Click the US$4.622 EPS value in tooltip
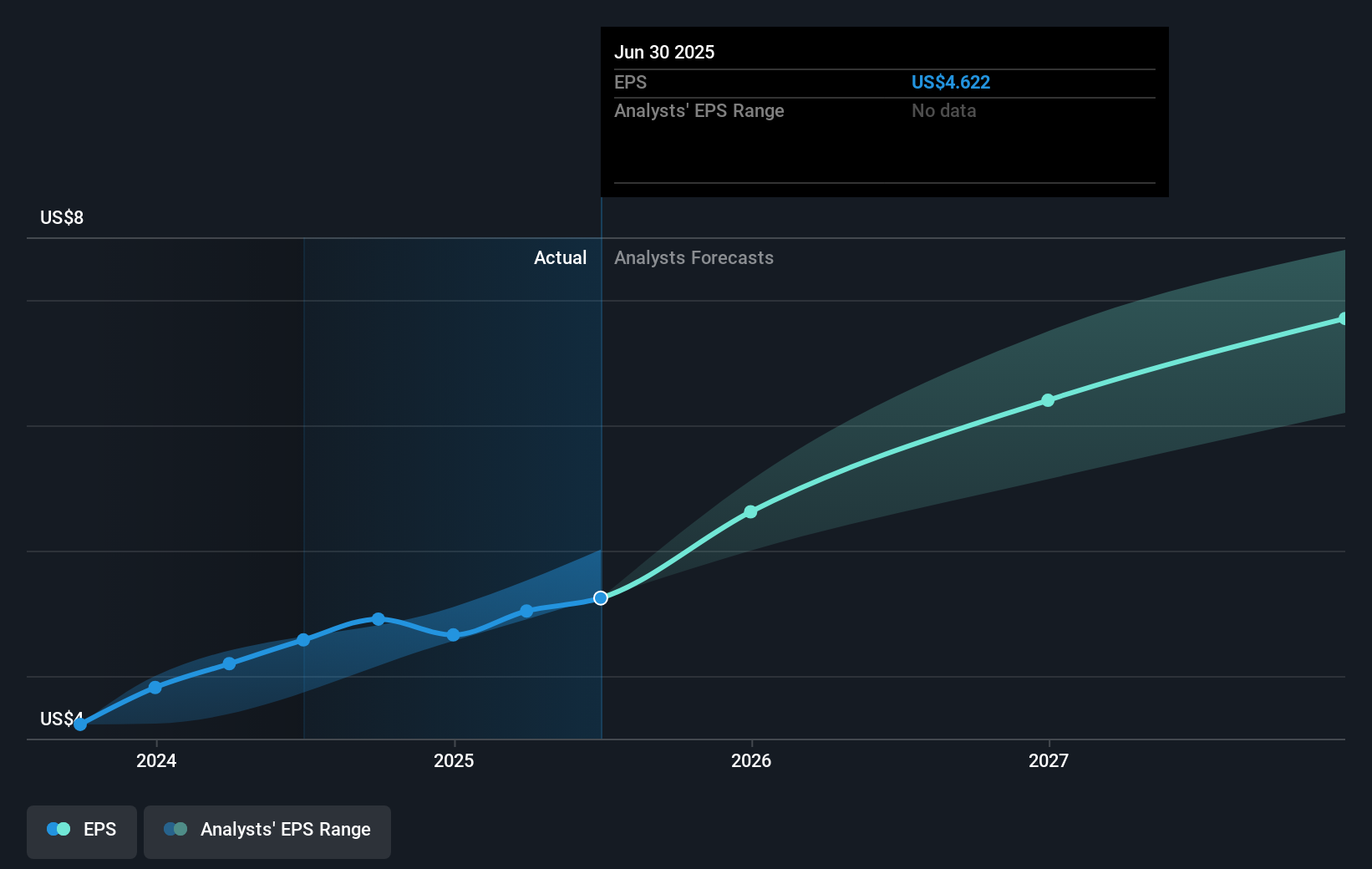 click(x=950, y=83)
